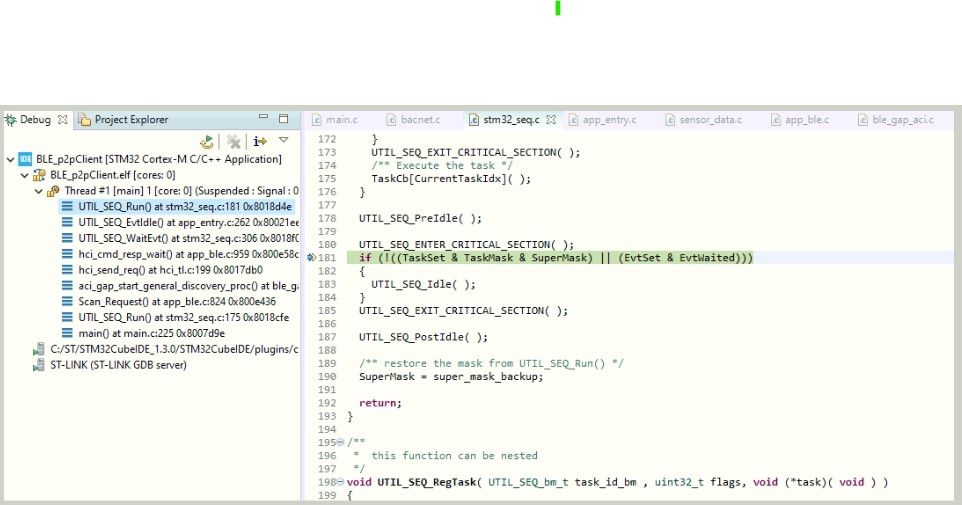Viewport: 962px width, 505px height.
Task: Select stack frame aci_gap_start_general_discovery_proc()
Action: pos(188,286)
